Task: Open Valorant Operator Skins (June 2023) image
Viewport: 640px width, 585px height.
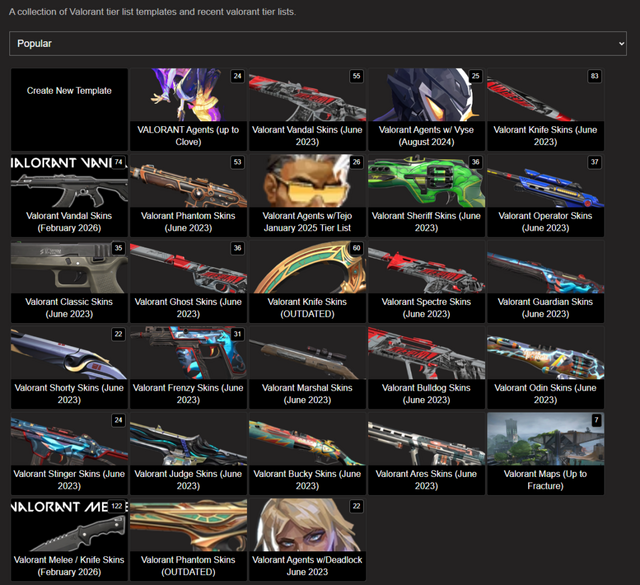Action: tap(545, 181)
